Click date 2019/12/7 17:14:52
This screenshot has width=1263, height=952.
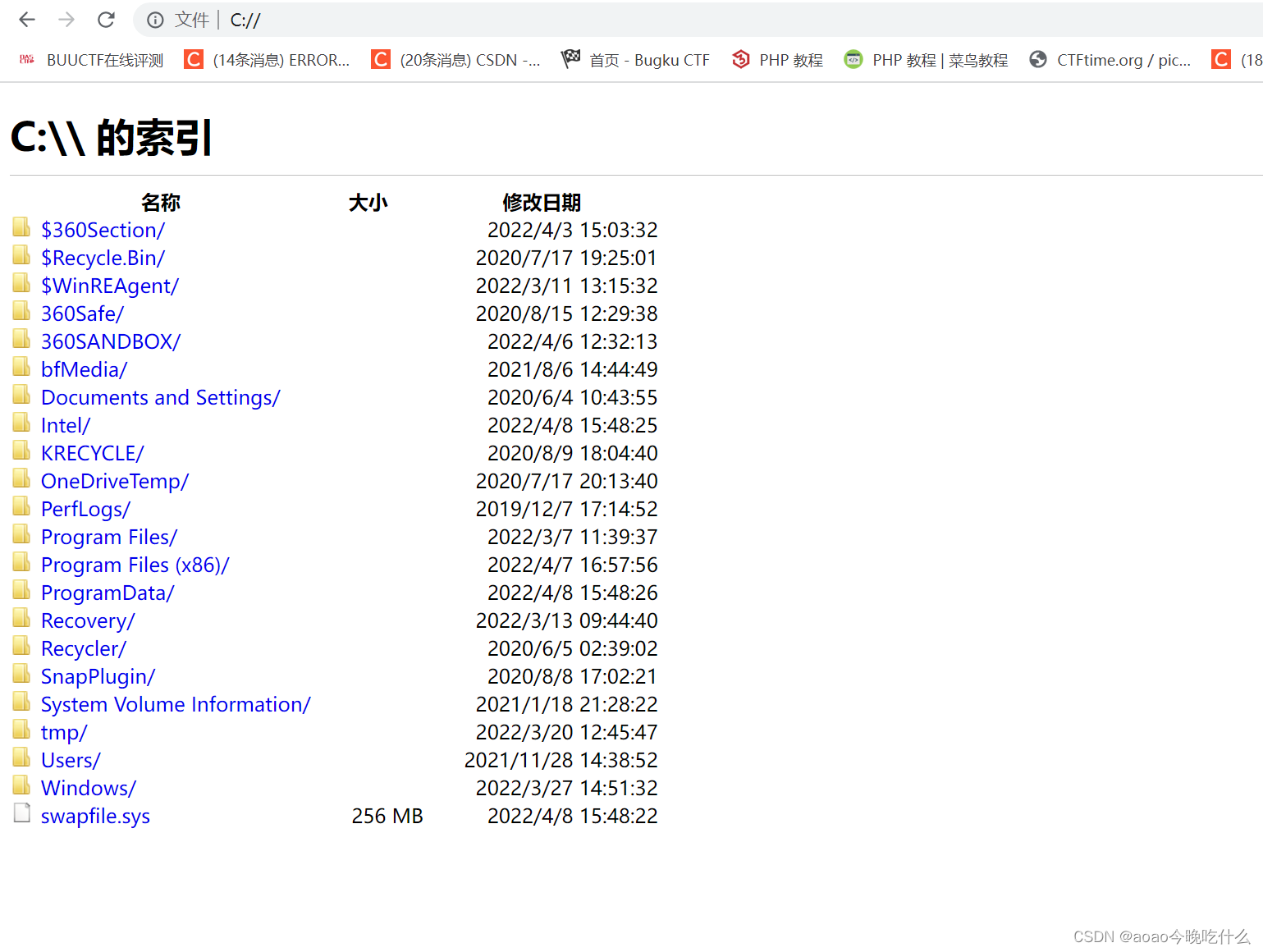(567, 510)
